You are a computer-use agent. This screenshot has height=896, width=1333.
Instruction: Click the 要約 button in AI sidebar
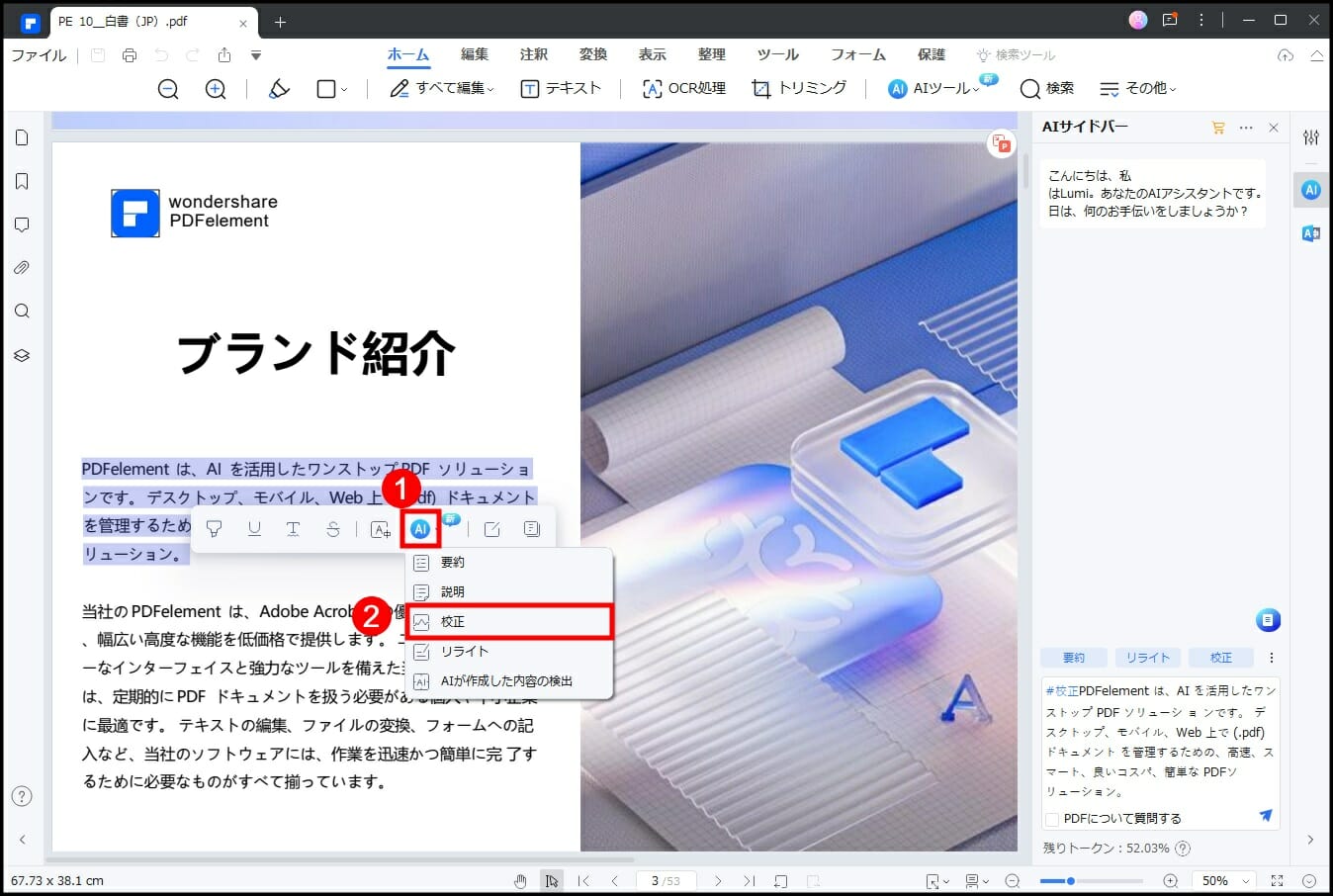[1074, 658]
